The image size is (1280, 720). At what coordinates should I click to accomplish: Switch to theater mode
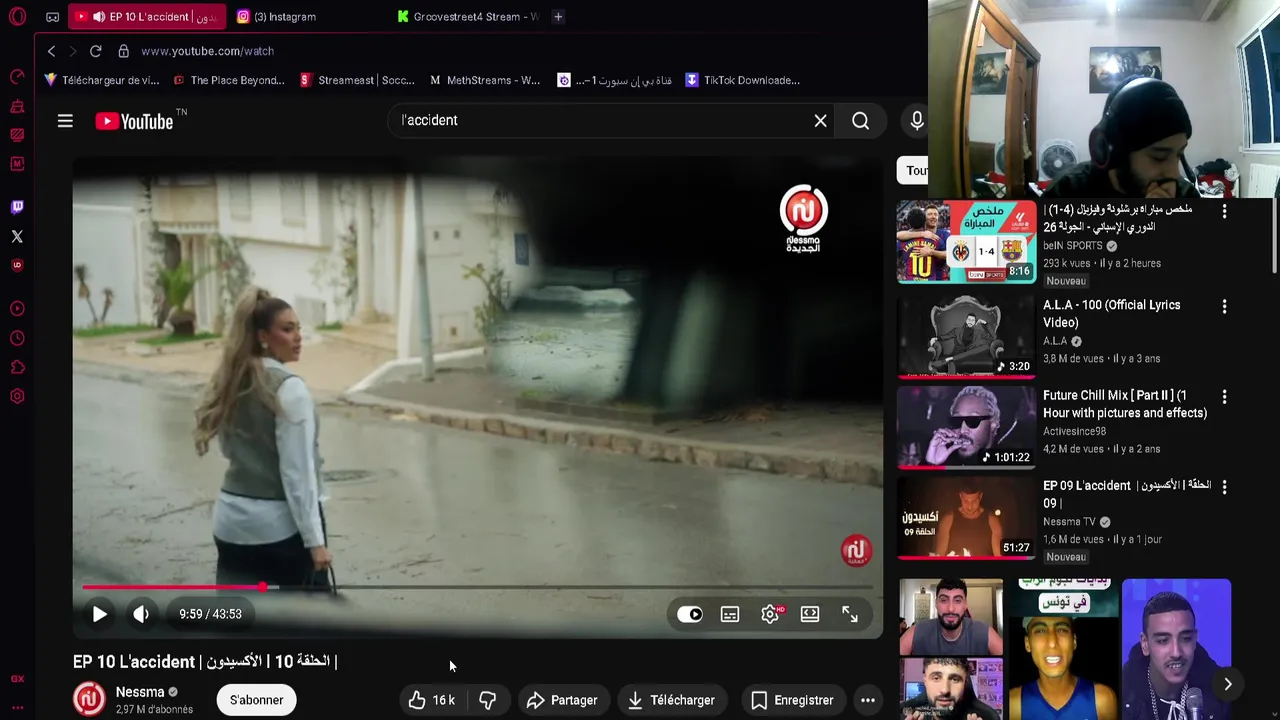(810, 614)
